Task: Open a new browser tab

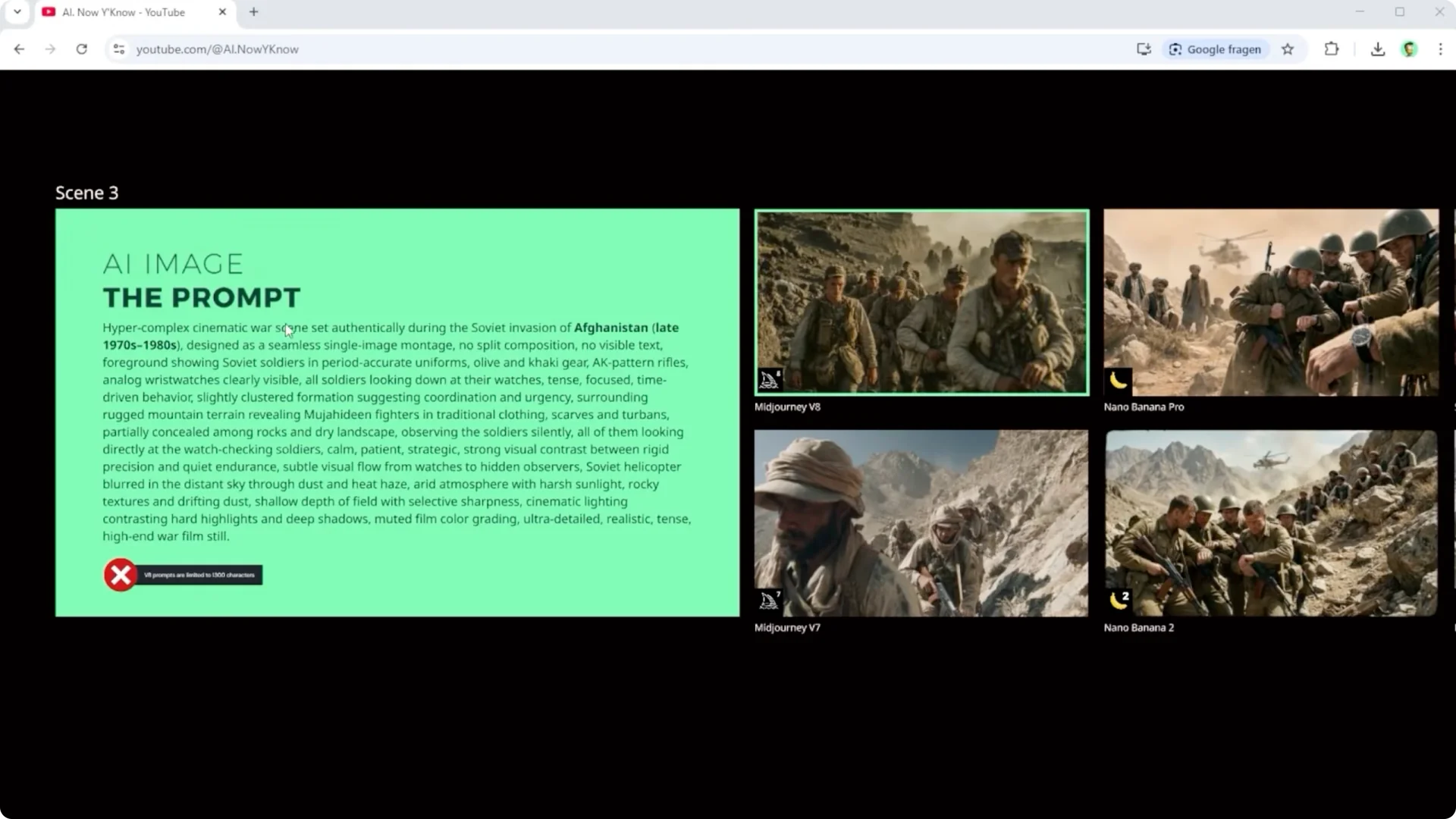Action: [253, 12]
